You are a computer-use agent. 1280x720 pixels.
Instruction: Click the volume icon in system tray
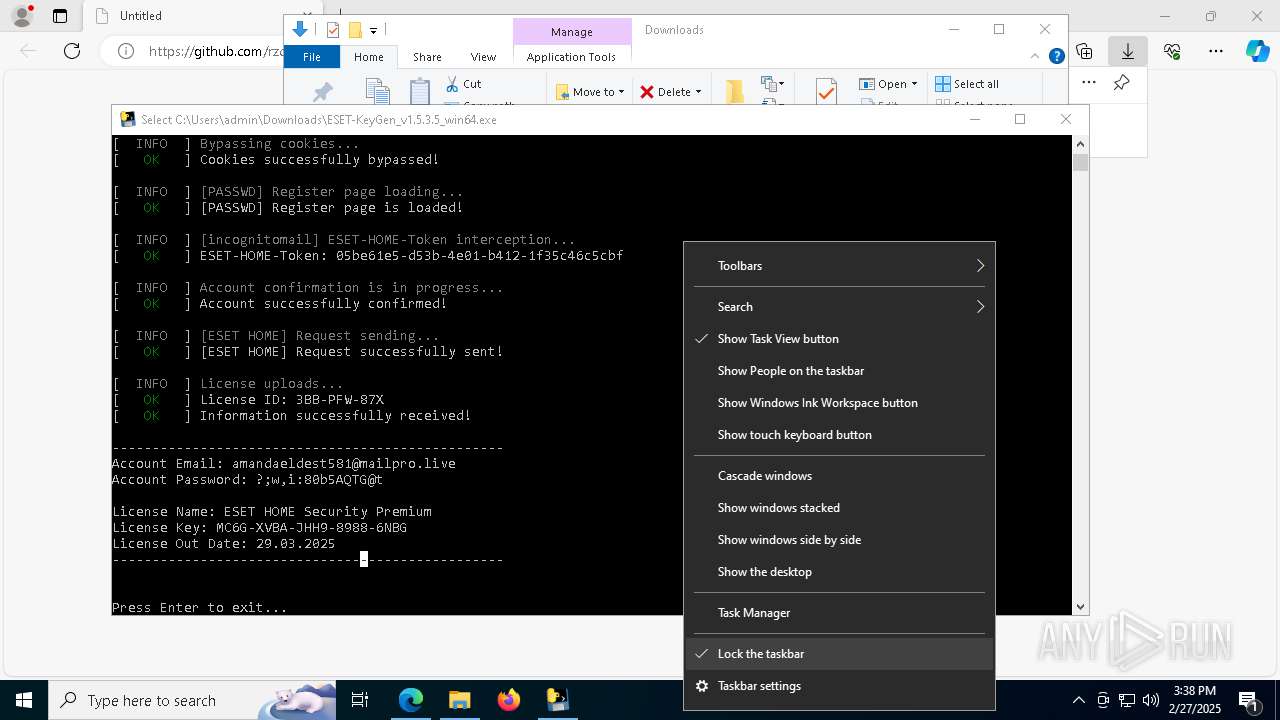tap(1151, 700)
